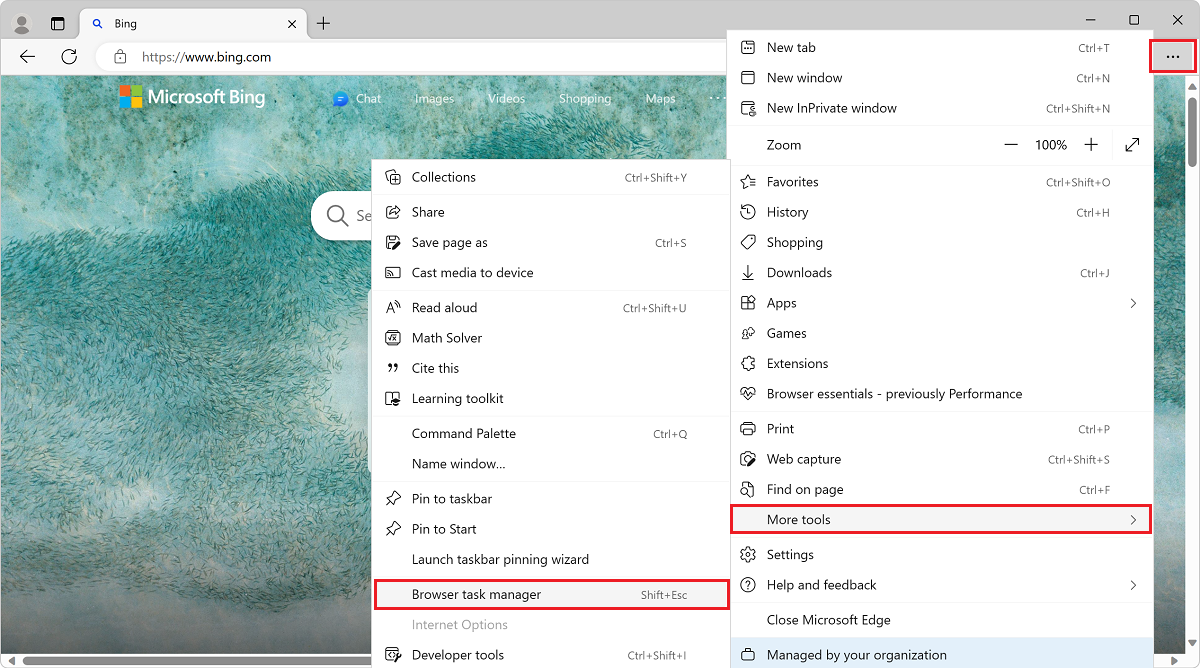The height and width of the screenshot is (668, 1200).
Task: Click the browser back navigation arrow
Action: [x=27, y=57]
